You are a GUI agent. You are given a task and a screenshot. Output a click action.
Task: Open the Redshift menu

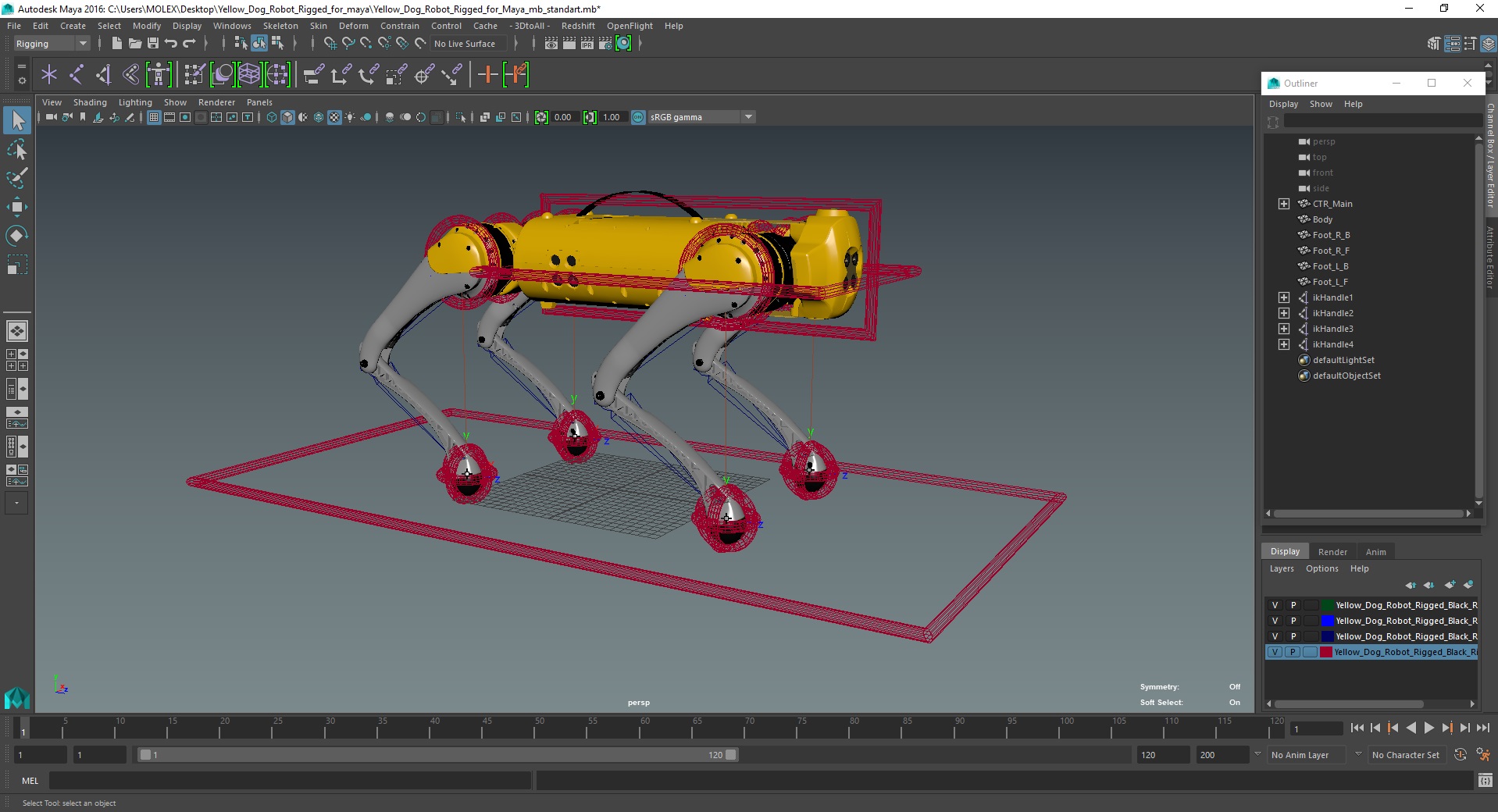point(578,26)
